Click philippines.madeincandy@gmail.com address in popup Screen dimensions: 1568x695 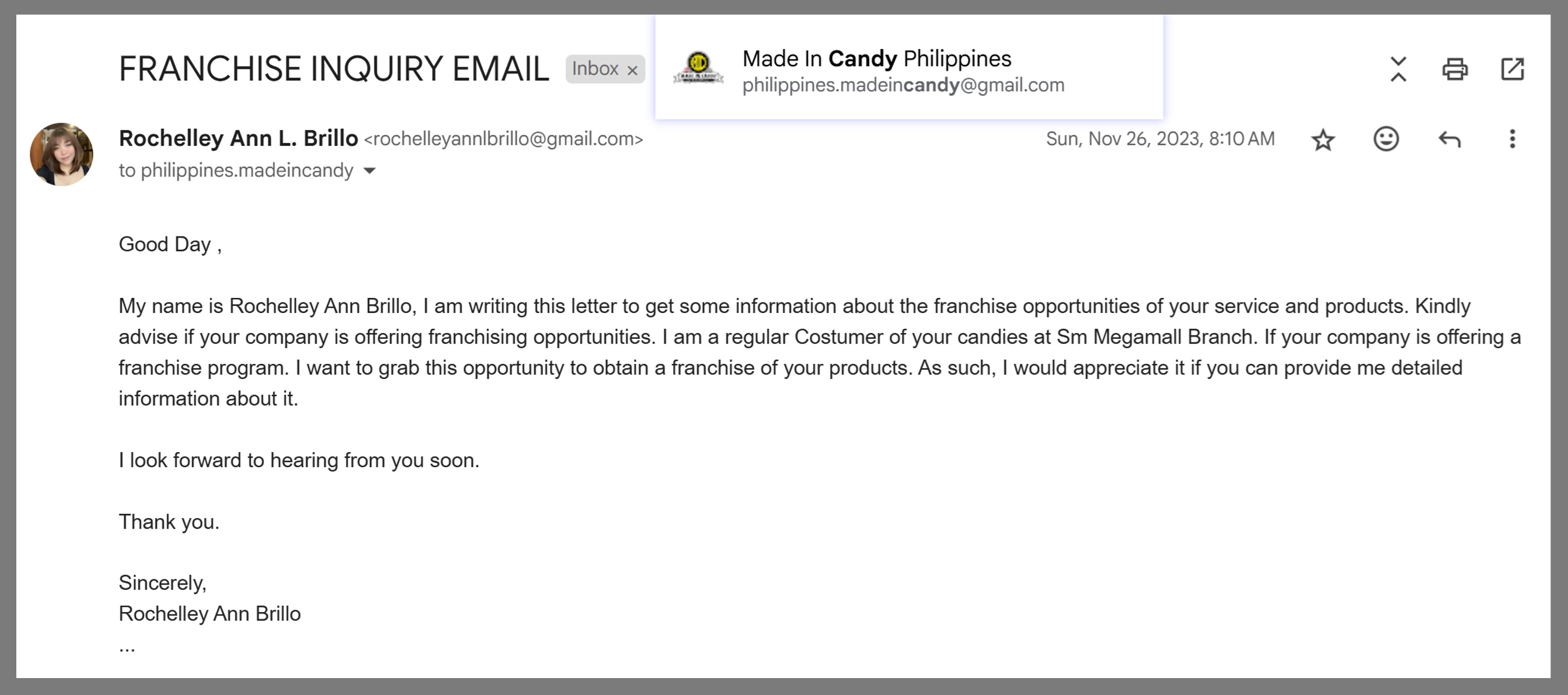(x=903, y=85)
